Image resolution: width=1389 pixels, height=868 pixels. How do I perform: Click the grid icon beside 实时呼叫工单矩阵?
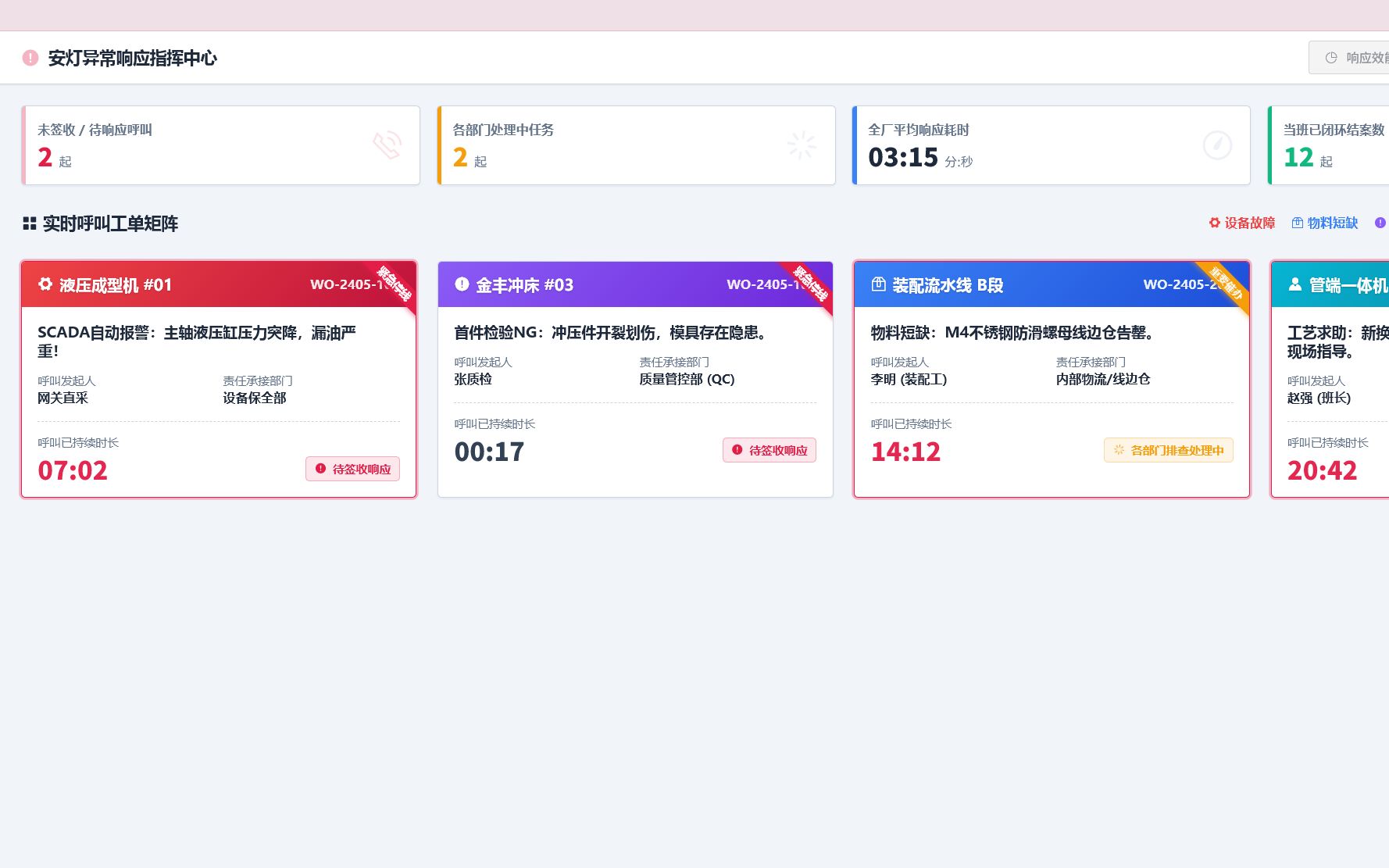30,223
